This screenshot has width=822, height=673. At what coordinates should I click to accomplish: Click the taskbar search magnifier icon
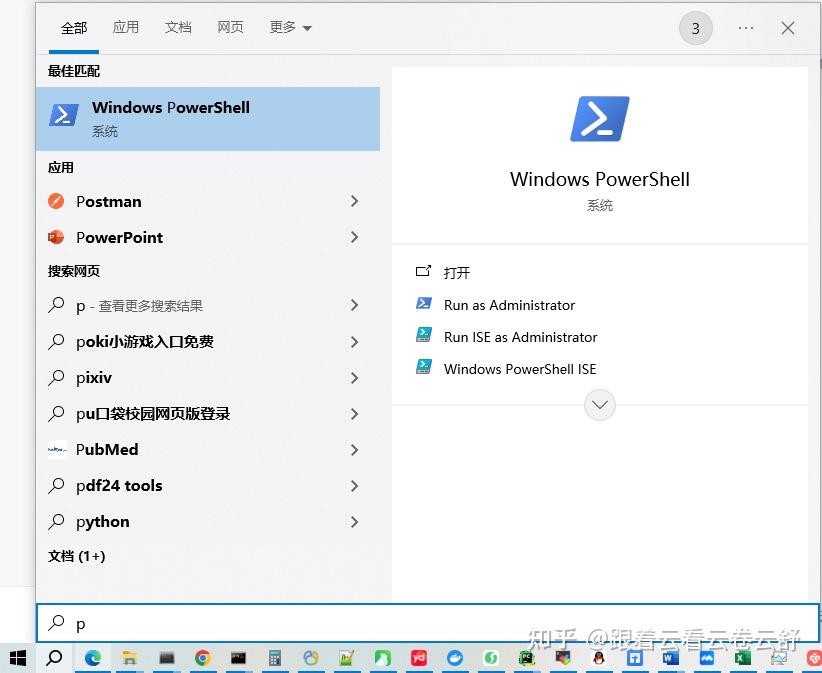click(x=54, y=657)
